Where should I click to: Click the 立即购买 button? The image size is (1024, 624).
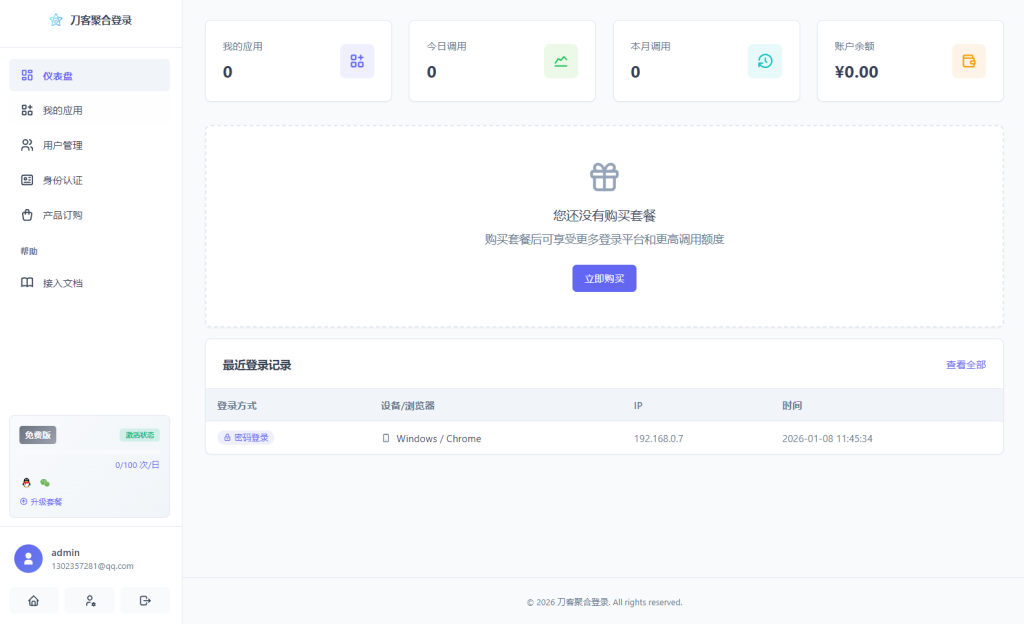604,278
